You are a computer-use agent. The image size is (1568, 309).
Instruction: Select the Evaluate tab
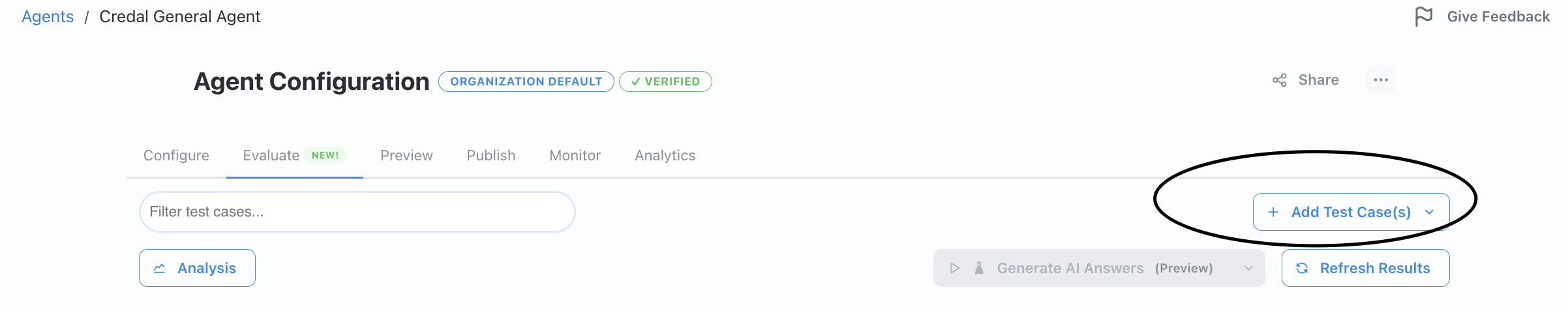click(x=271, y=156)
